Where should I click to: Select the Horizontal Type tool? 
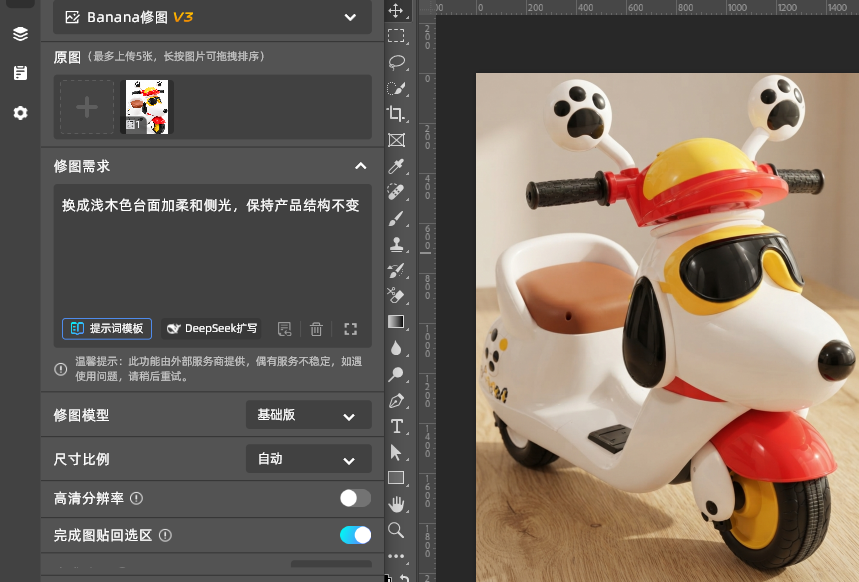pos(397,426)
